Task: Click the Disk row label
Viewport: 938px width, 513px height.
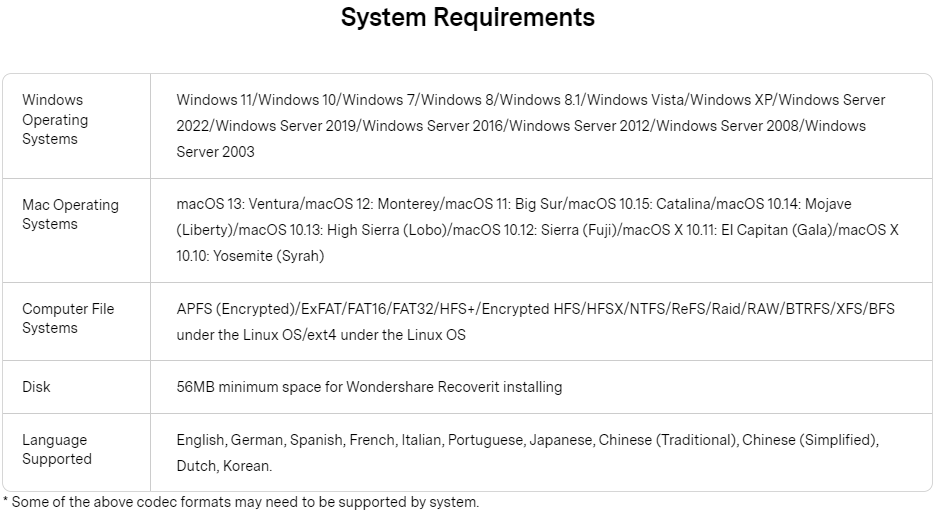Action: tap(36, 387)
